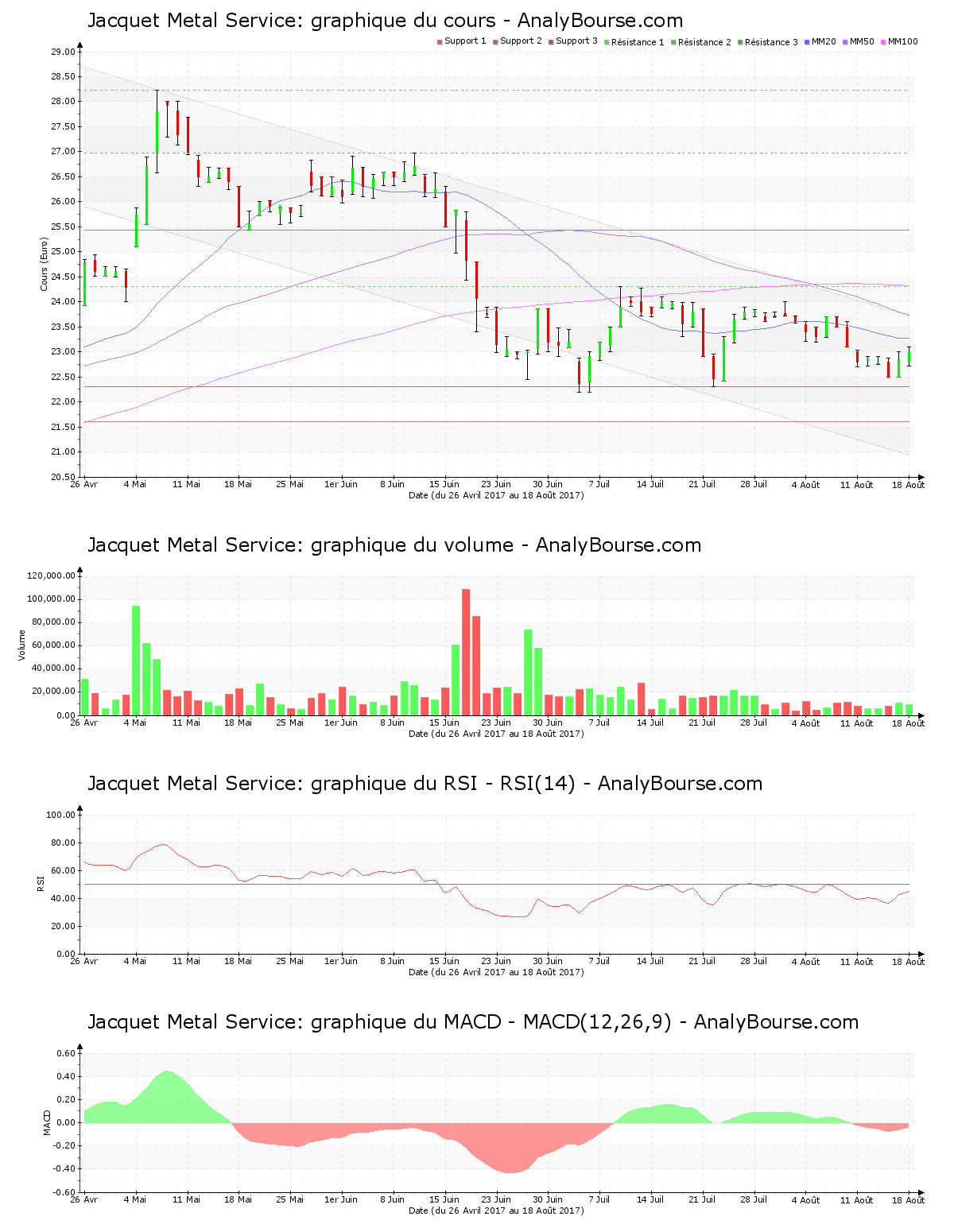Select the MM100 legend label
Viewport: 954px width, 1232px height.
click(903, 41)
